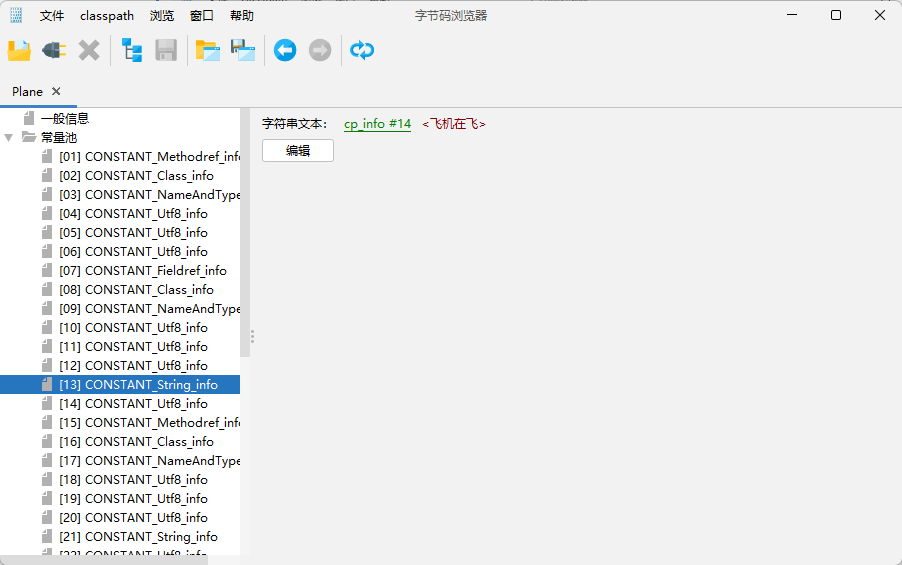Click the blue back arrow icon
The width and height of the screenshot is (902, 565).
285,50
